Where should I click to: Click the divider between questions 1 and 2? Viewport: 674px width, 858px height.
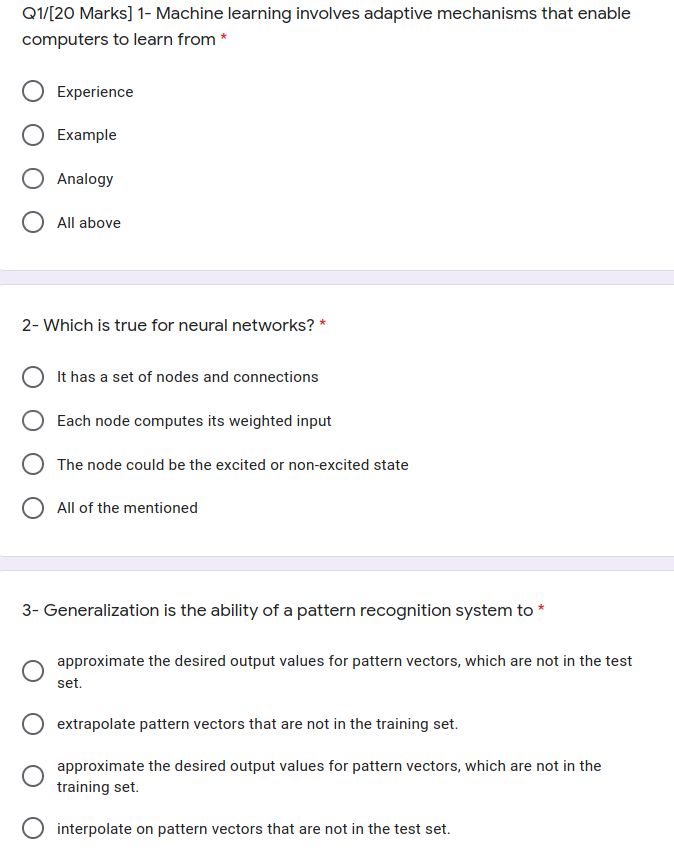tap(337, 276)
